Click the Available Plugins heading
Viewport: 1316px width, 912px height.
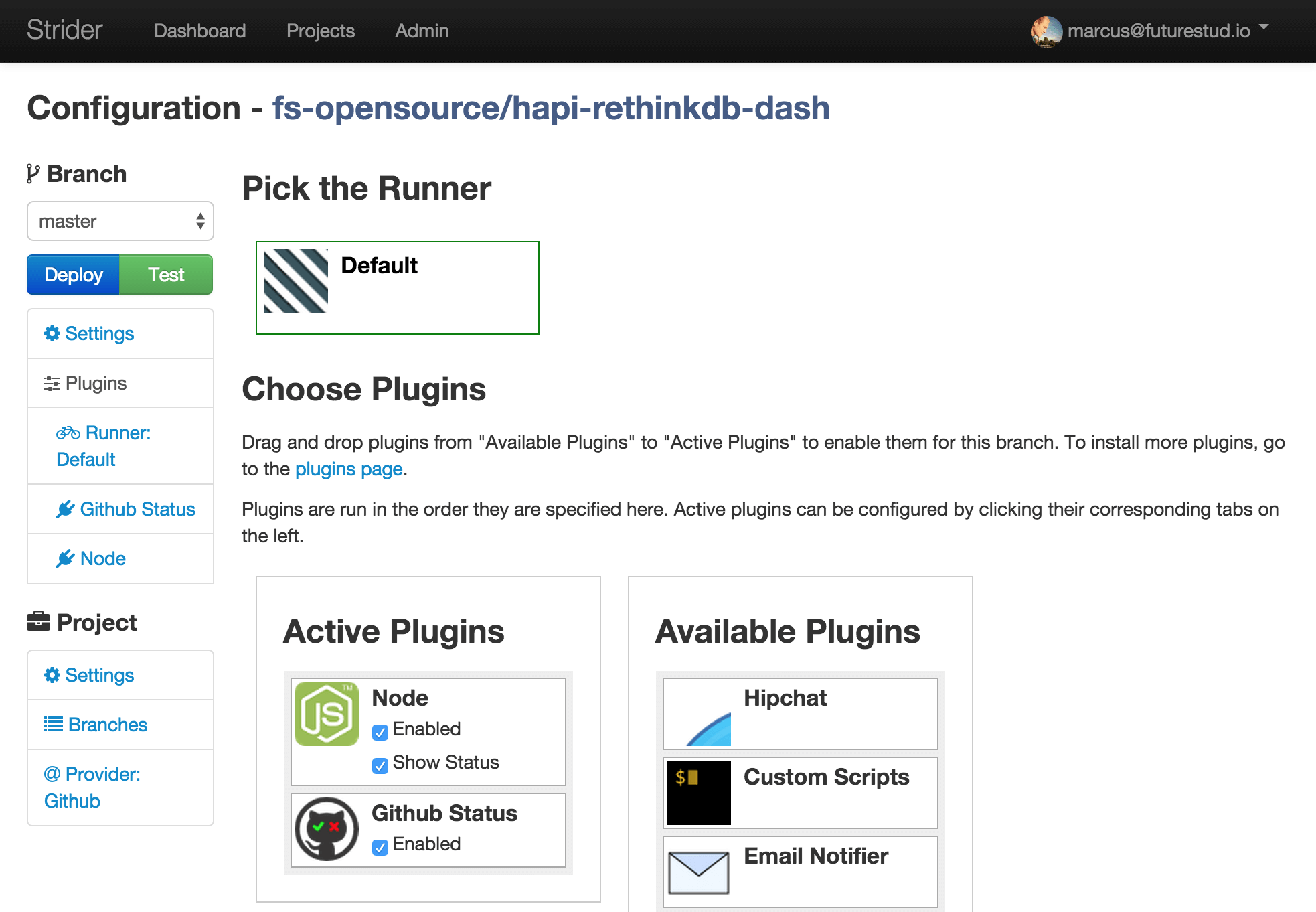click(788, 631)
